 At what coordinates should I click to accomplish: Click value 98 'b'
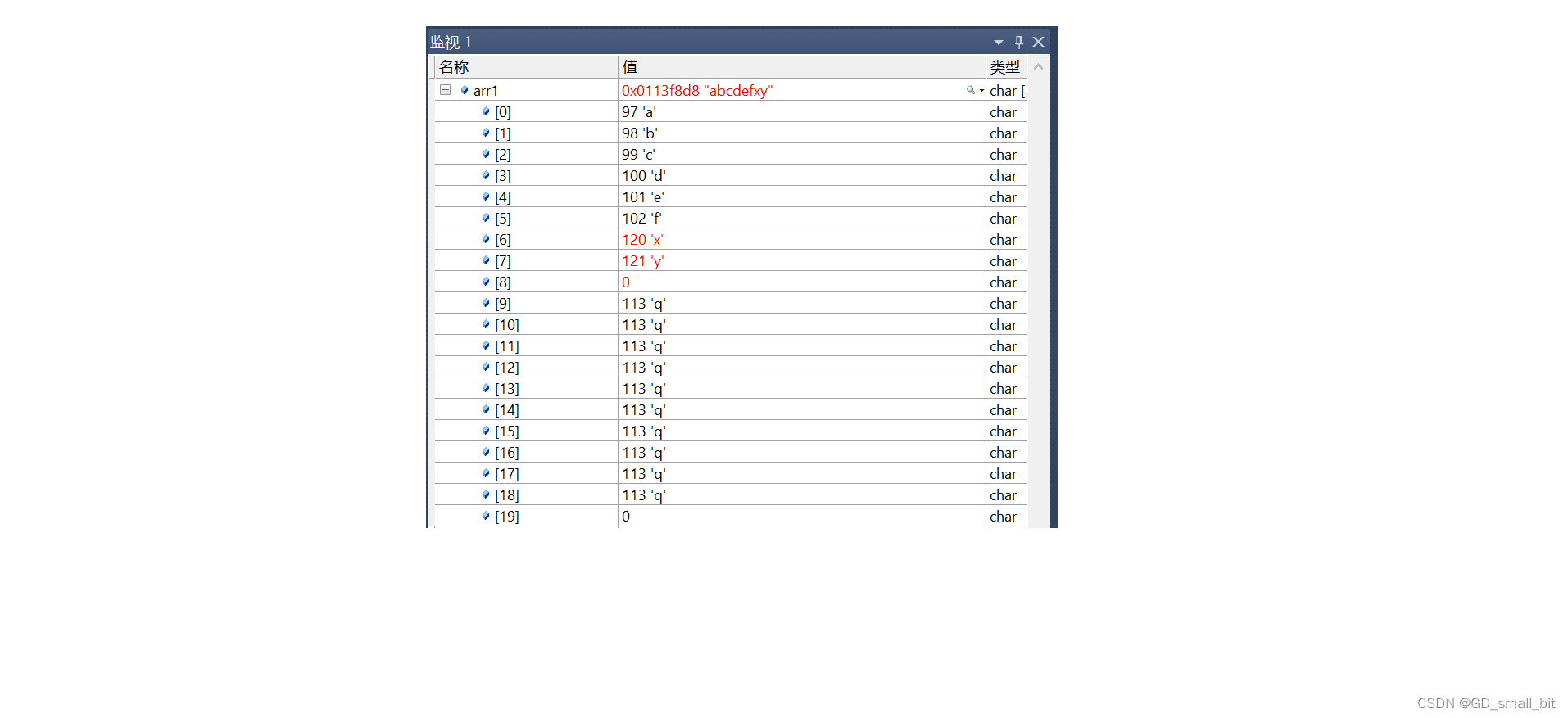tap(640, 133)
